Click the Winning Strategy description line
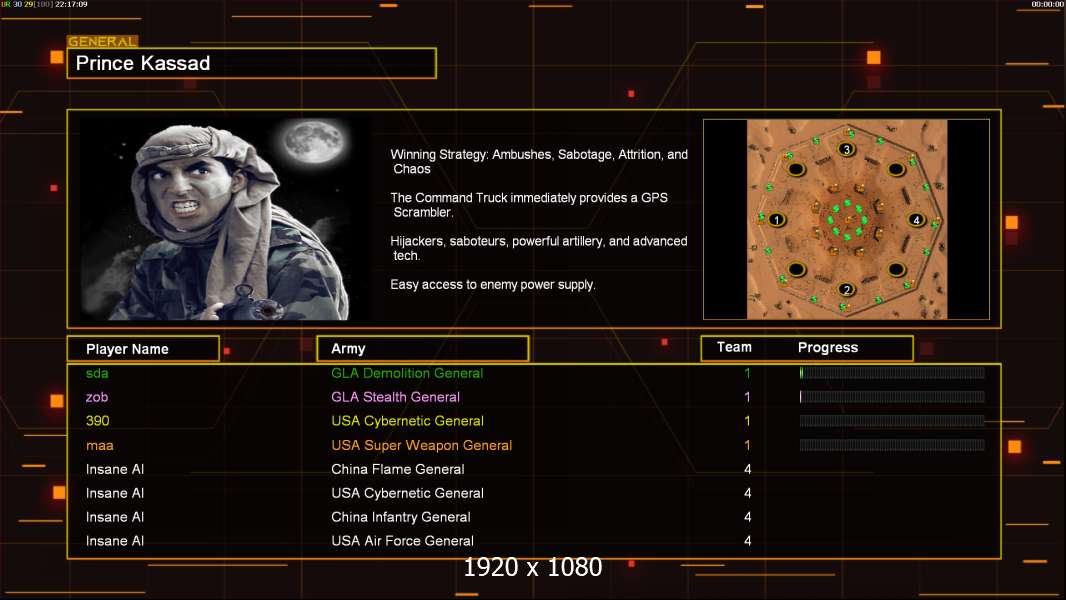This screenshot has width=1066, height=600. pos(539,162)
